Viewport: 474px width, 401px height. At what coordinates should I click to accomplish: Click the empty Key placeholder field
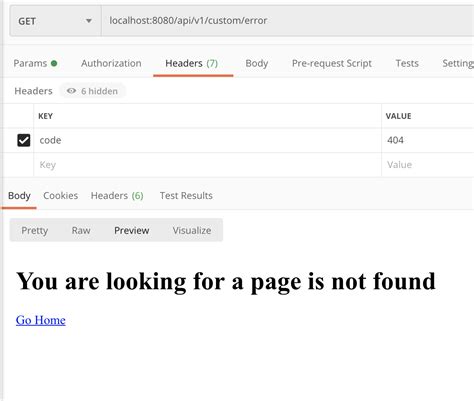207,165
